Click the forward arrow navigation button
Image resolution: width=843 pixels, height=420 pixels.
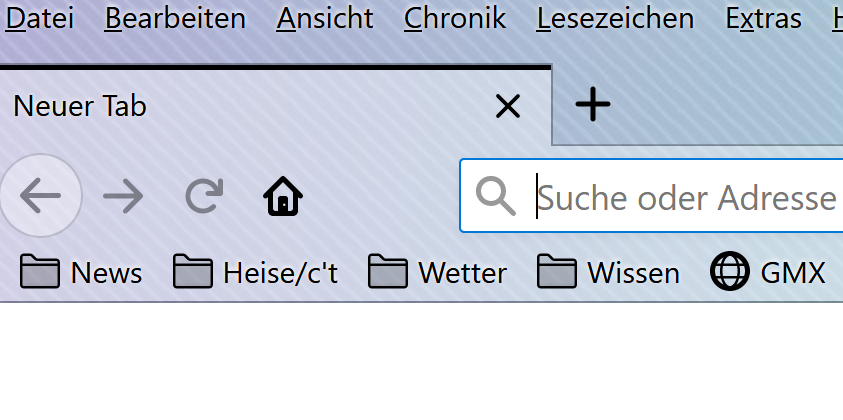point(123,196)
